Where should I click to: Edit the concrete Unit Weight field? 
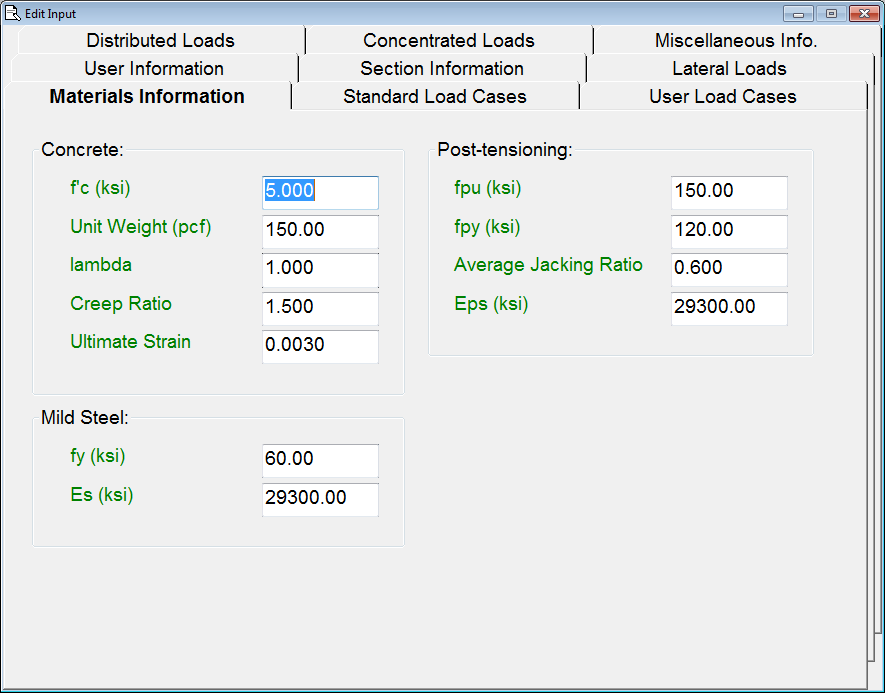point(320,230)
